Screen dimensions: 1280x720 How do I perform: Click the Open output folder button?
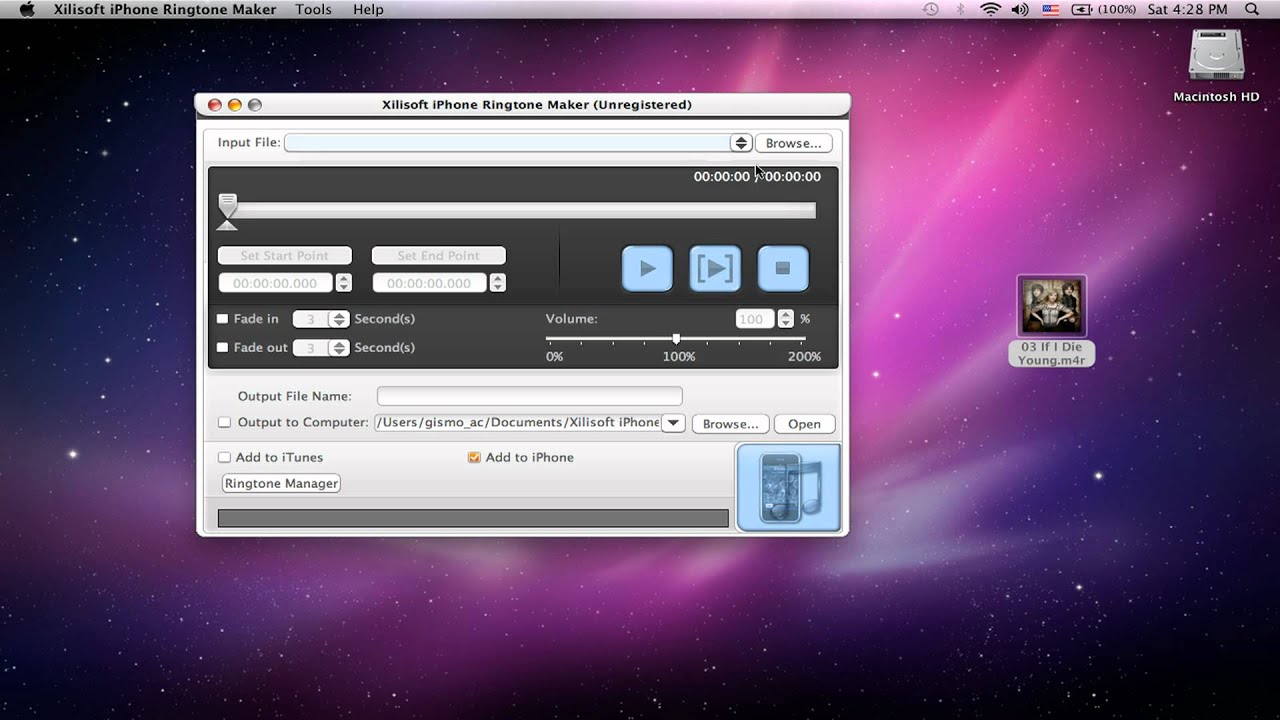tap(804, 424)
